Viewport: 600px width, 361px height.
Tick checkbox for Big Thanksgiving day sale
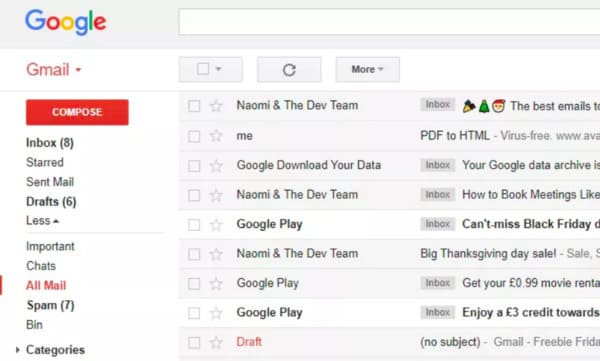(x=194, y=254)
